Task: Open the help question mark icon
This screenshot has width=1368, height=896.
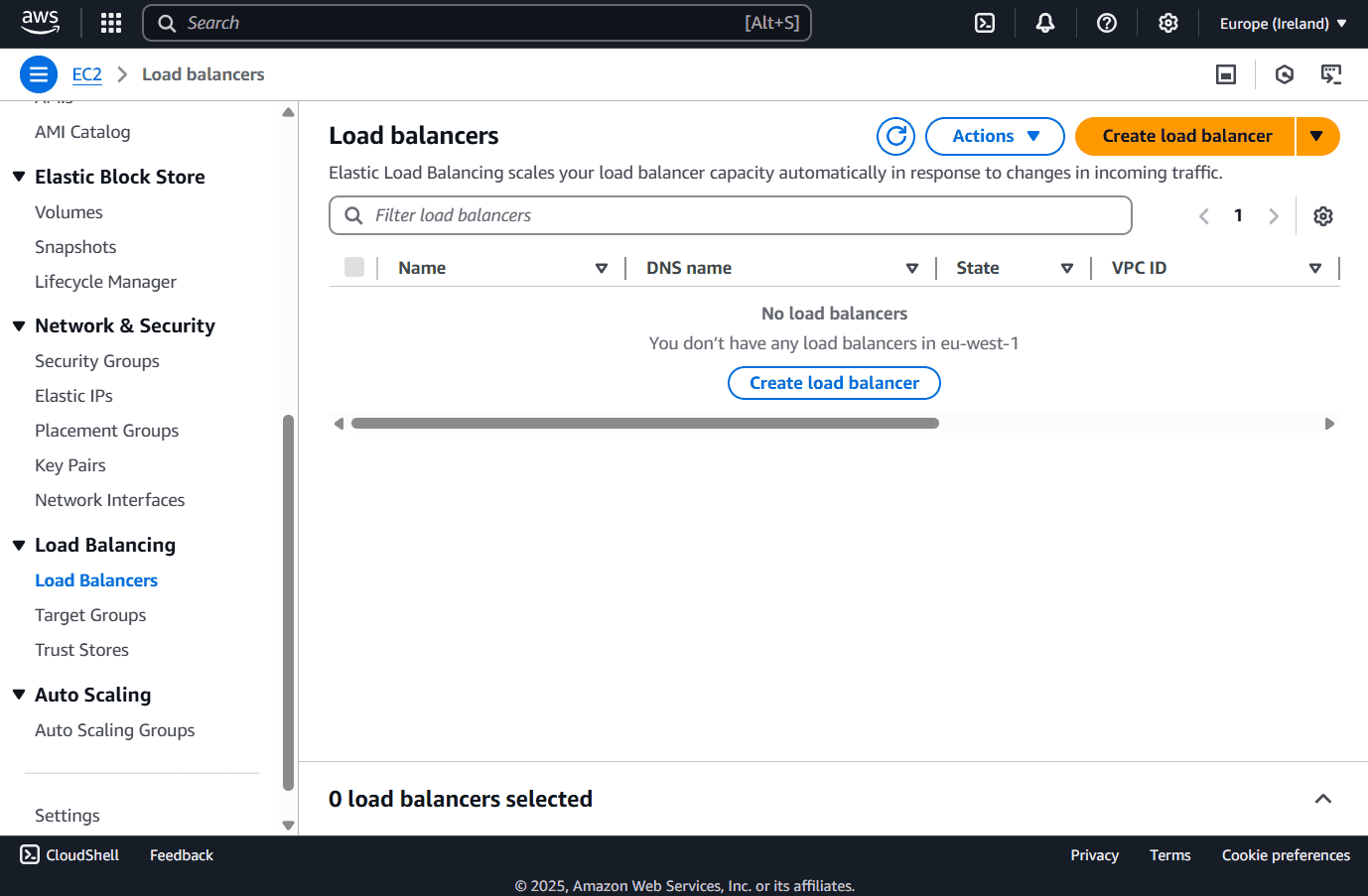Action: click(1107, 23)
